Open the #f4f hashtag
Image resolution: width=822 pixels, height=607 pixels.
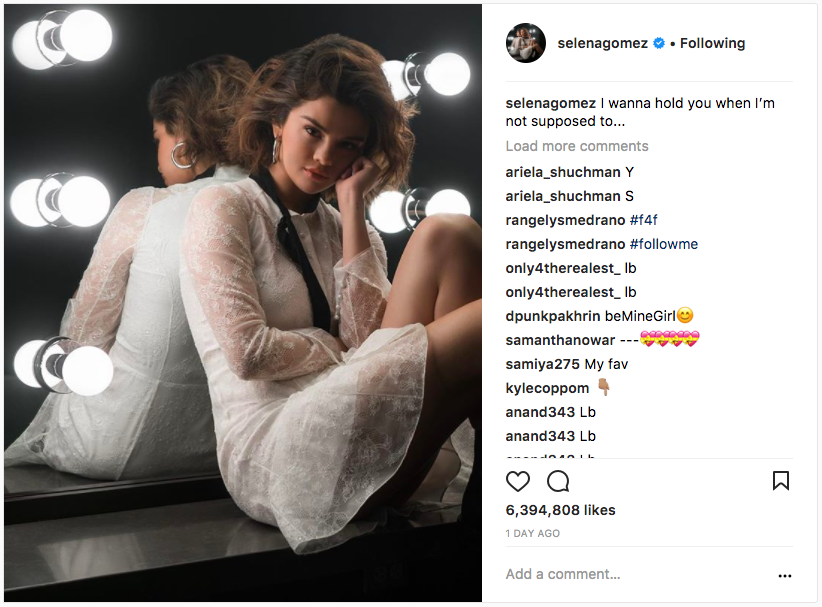coord(643,220)
